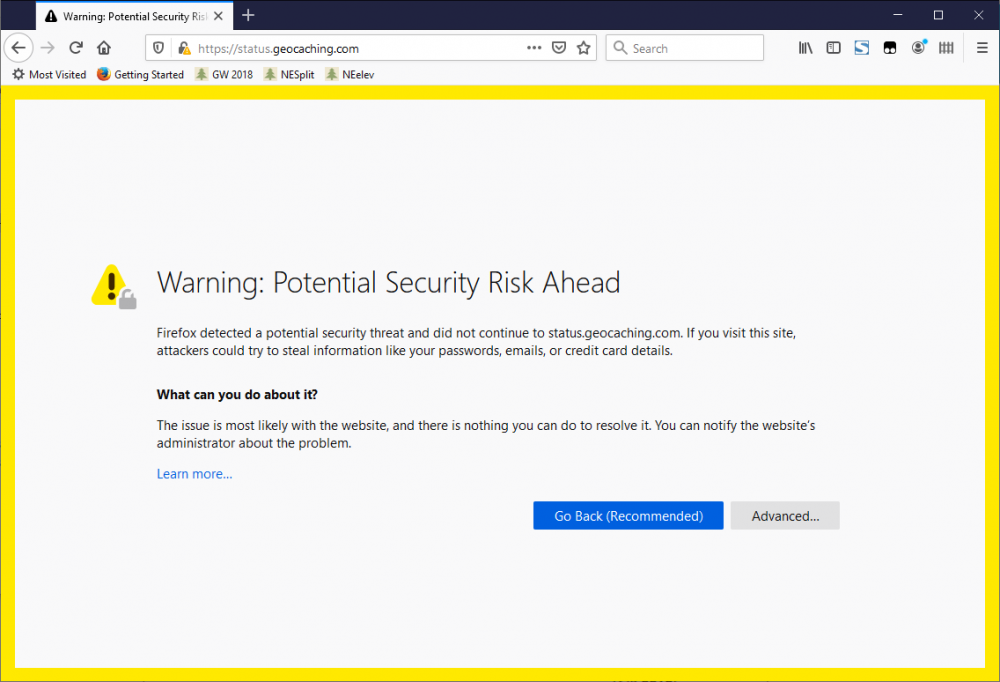Screen dimensions: 1000x682
Task: Open the Firefox hamburger menu
Action: tap(982, 48)
